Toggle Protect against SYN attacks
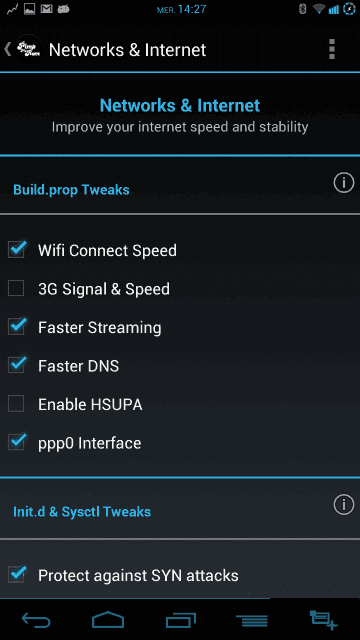 click(16, 574)
